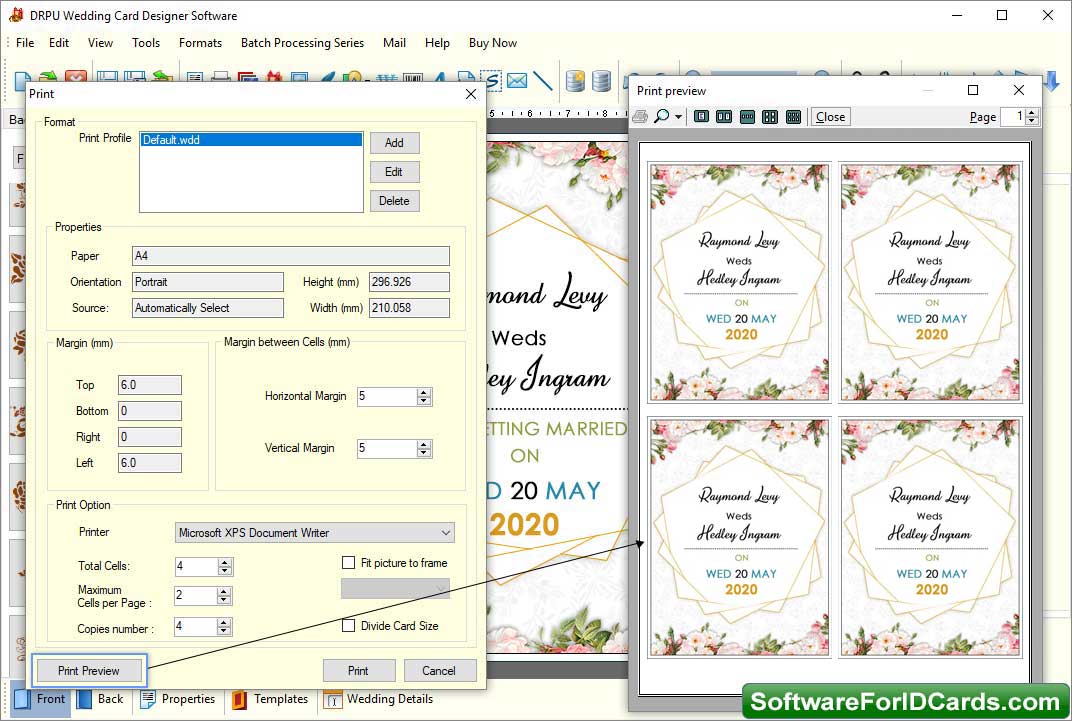Decrease Horizontal Margin with down arrow
The image size is (1072, 721).
point(425,400)
